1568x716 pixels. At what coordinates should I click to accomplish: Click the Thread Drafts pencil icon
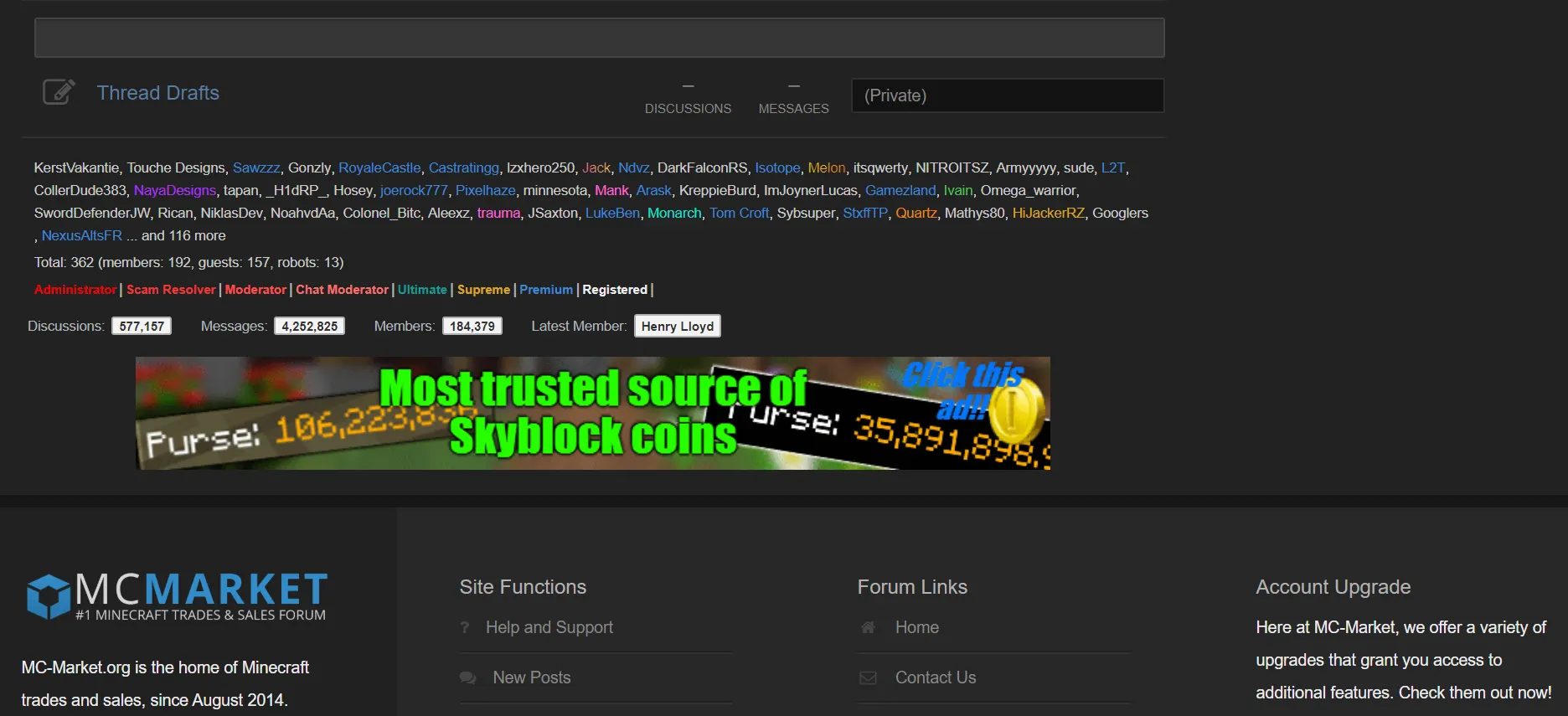[59, 92]
